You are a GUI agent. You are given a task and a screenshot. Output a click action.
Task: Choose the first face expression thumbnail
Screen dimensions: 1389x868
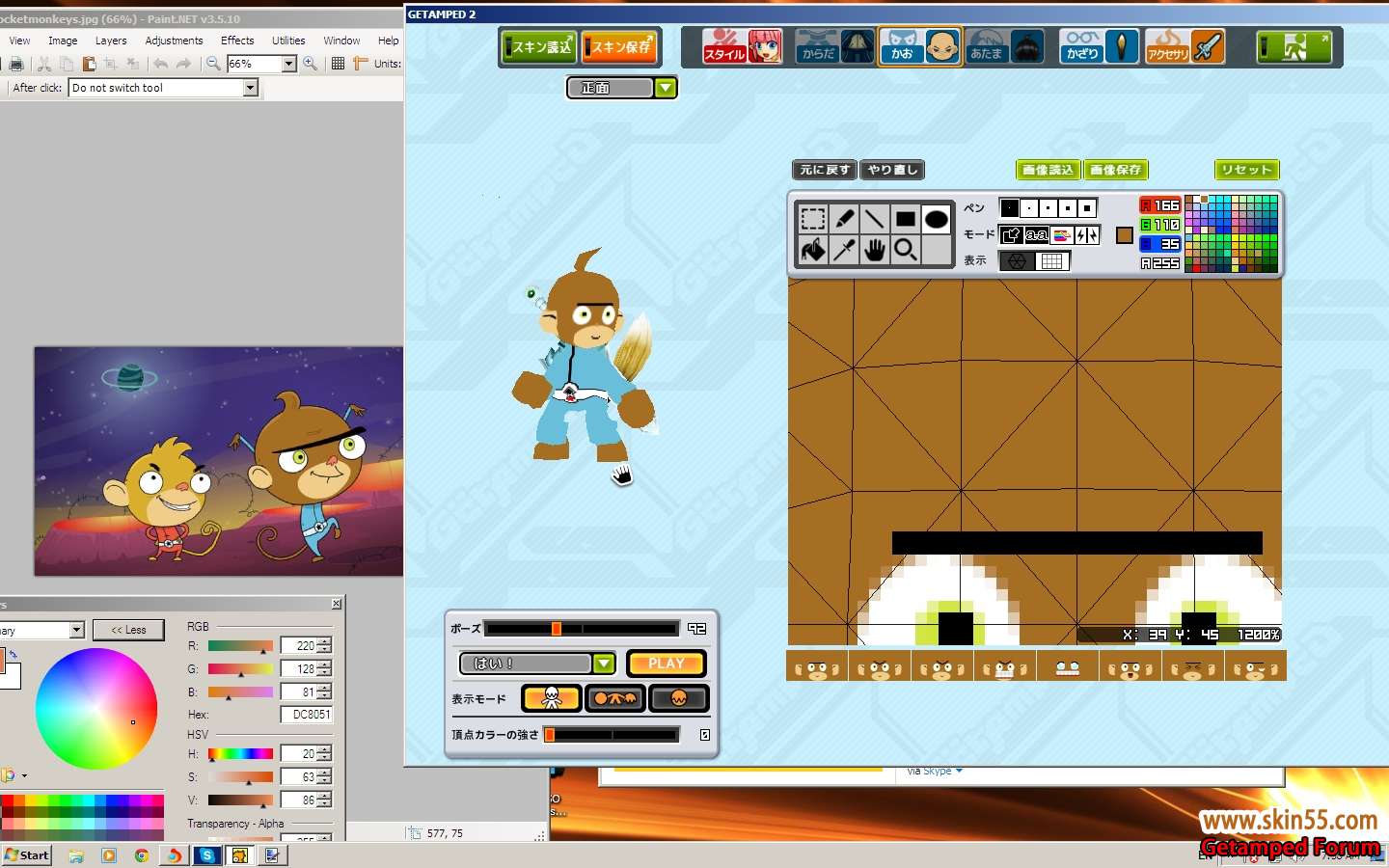tap(817, 667)
